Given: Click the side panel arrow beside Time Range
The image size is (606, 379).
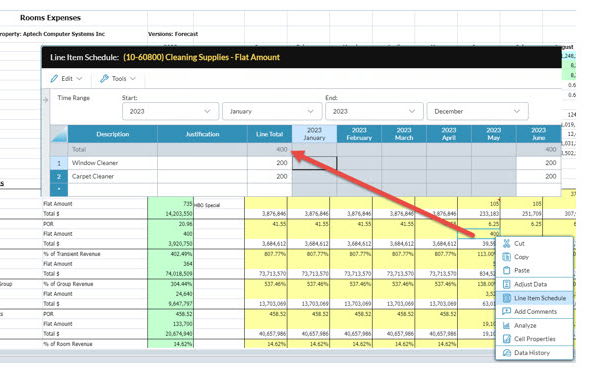Looking at the screenshot, I should tap(45, 100).
